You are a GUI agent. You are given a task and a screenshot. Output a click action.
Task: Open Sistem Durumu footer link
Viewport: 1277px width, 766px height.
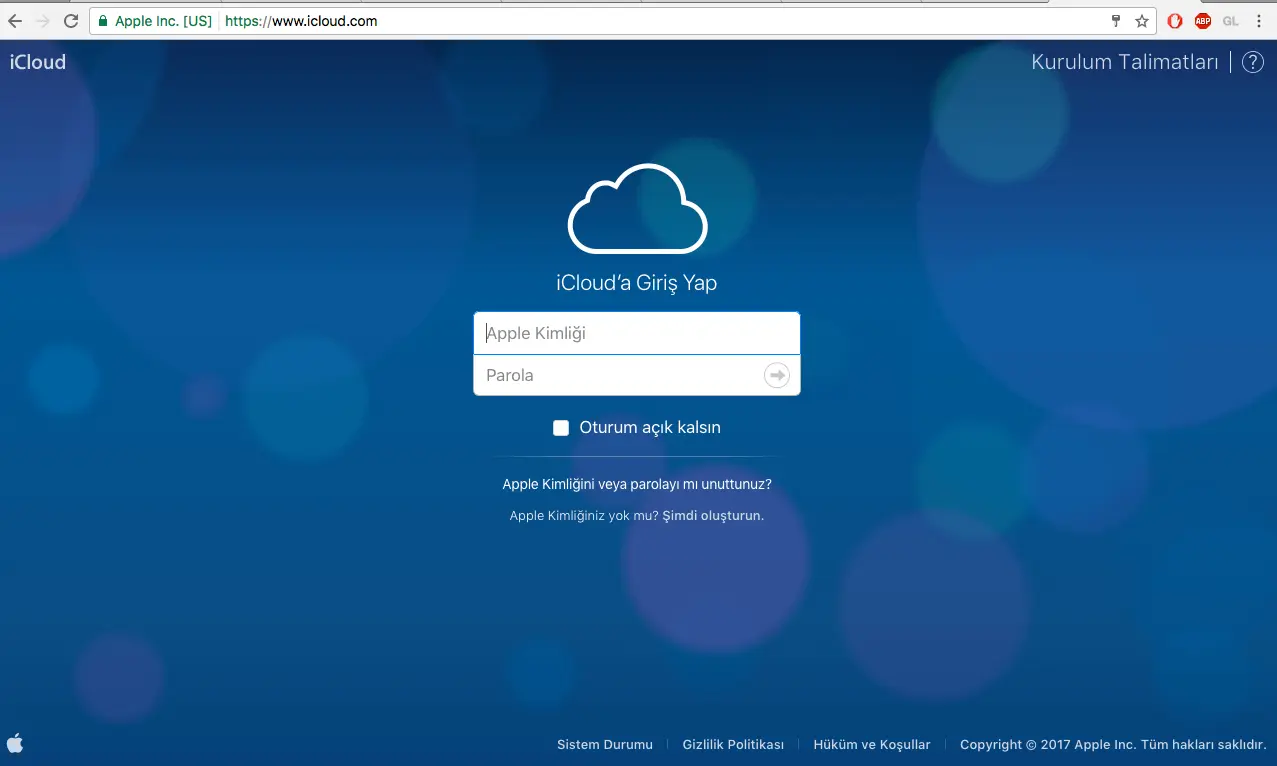click(x=605, y=744)
